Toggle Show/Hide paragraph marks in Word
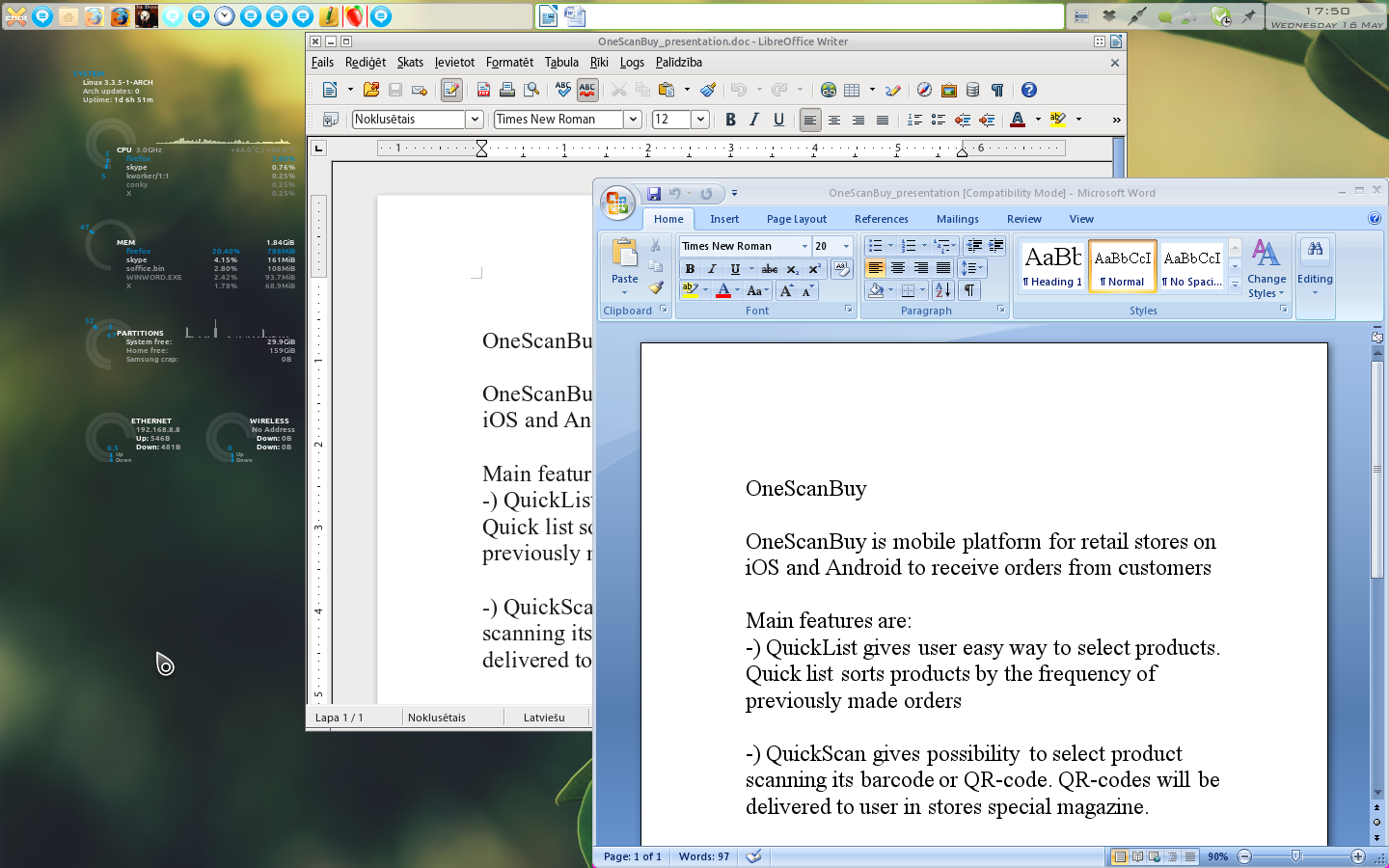Viewport: 1389px width, 868px height. coord(969,290)
